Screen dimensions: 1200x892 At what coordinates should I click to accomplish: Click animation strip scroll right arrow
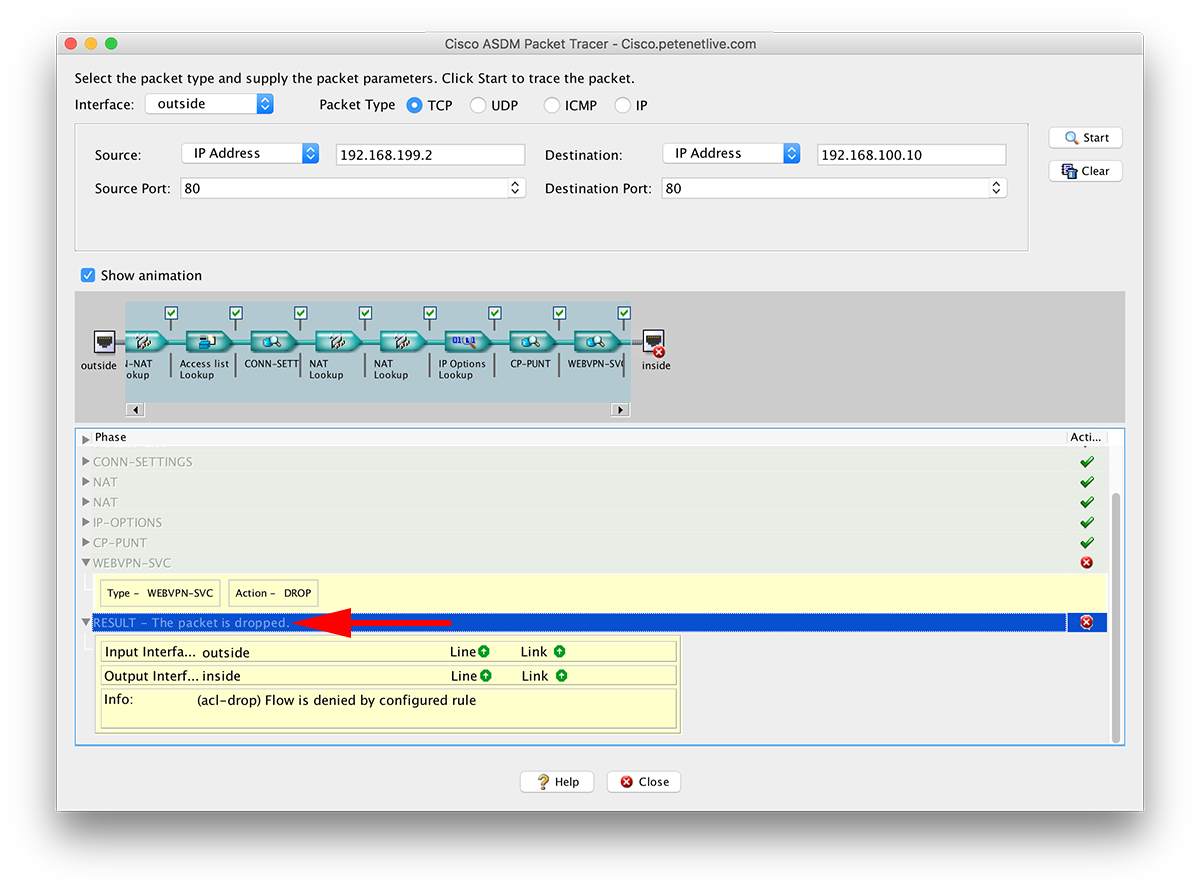[x=620, y=410]
